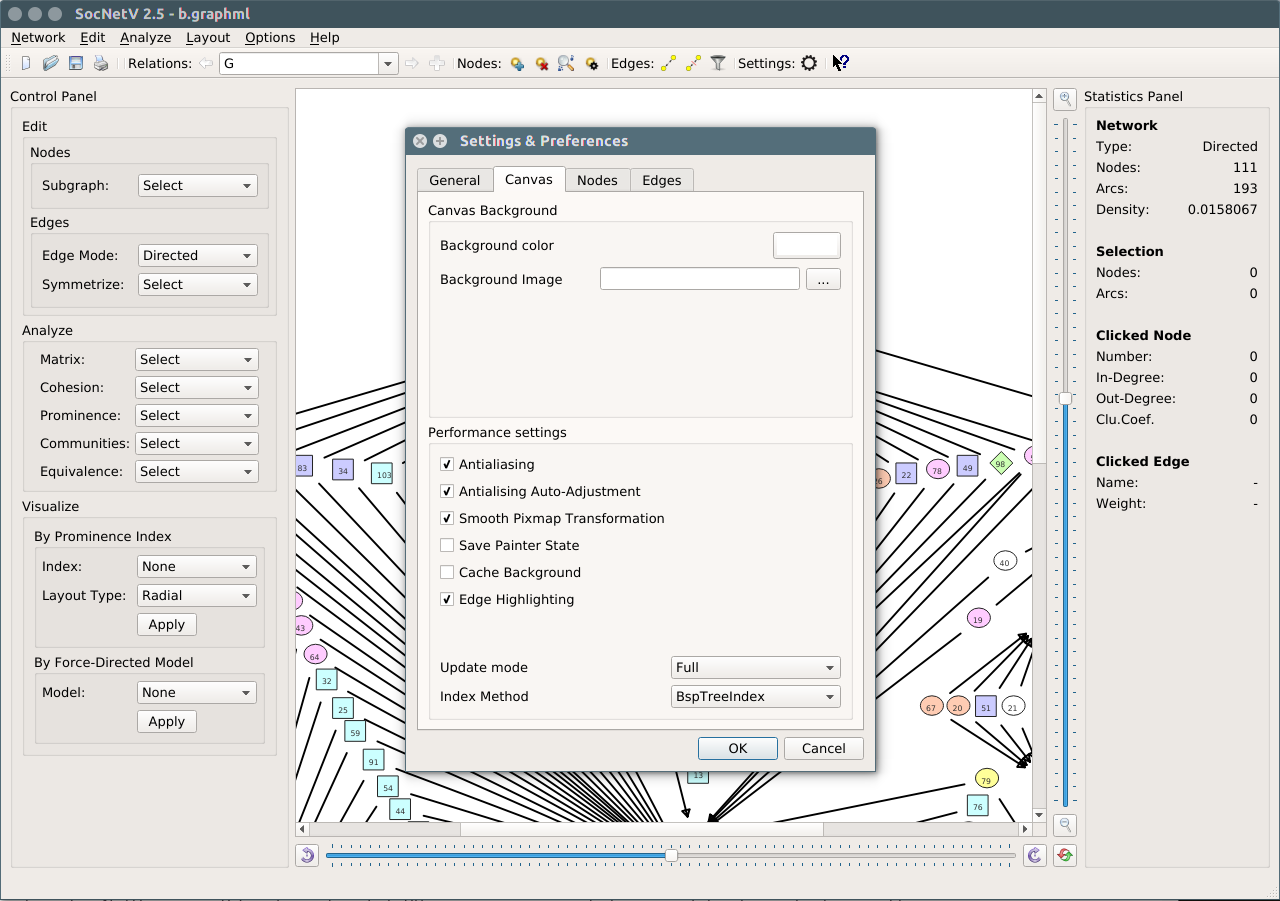Click the Find node magnifier icon
Image resolution: width=1280 pixels, height=901 pixels.
566,63
